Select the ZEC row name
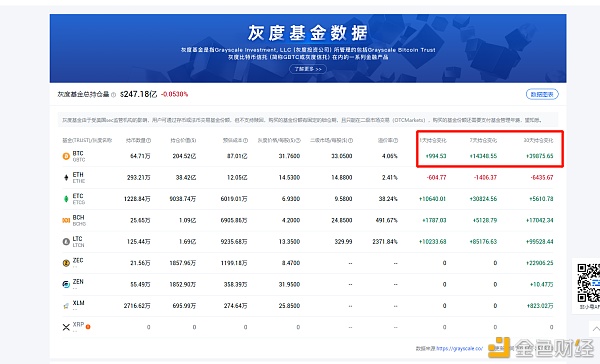The image size is (600, 364). [78, 260]
